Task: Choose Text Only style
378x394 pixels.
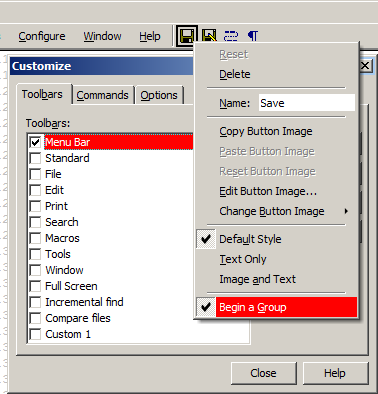Action: click(276, 259)
